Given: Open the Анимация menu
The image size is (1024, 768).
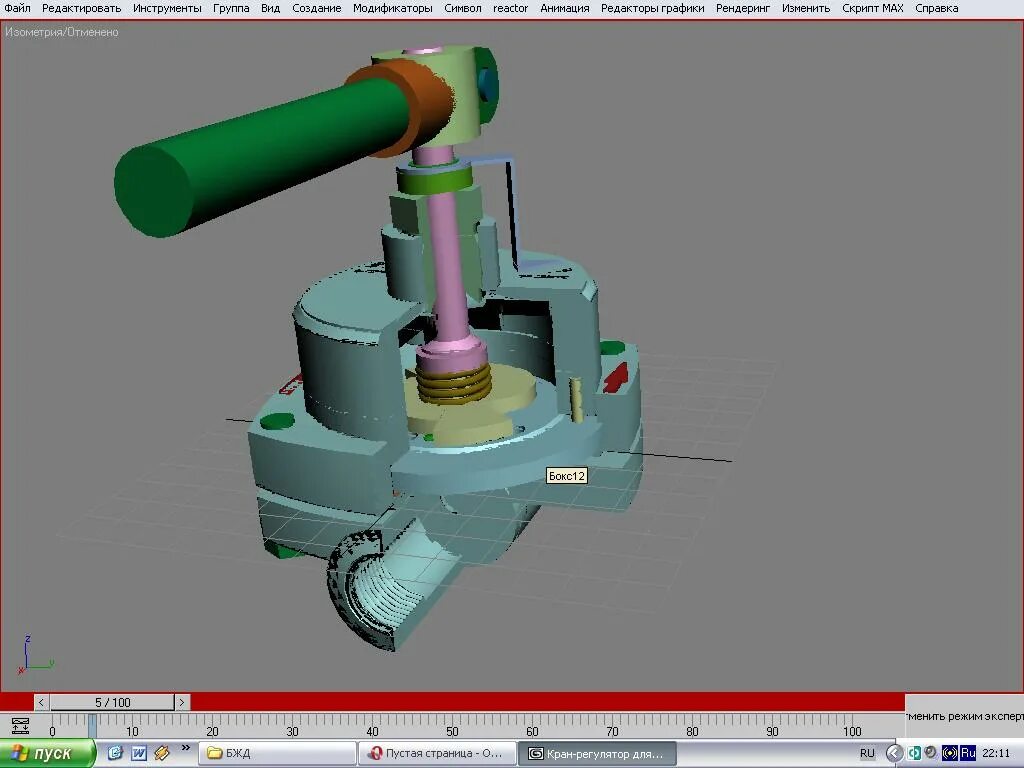Looking at the screenshot, I should point(564,7).
